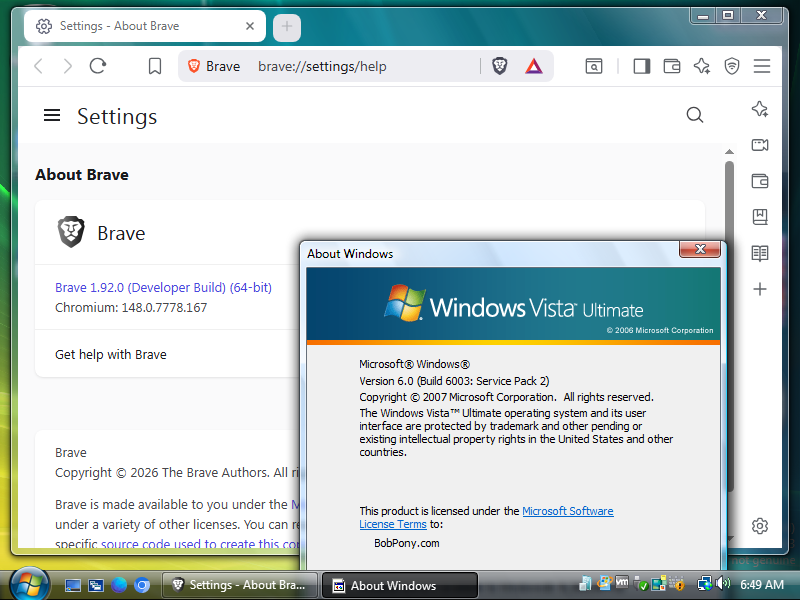
Task: Open the Brave main hamburger menu
Action: (762, 66)
